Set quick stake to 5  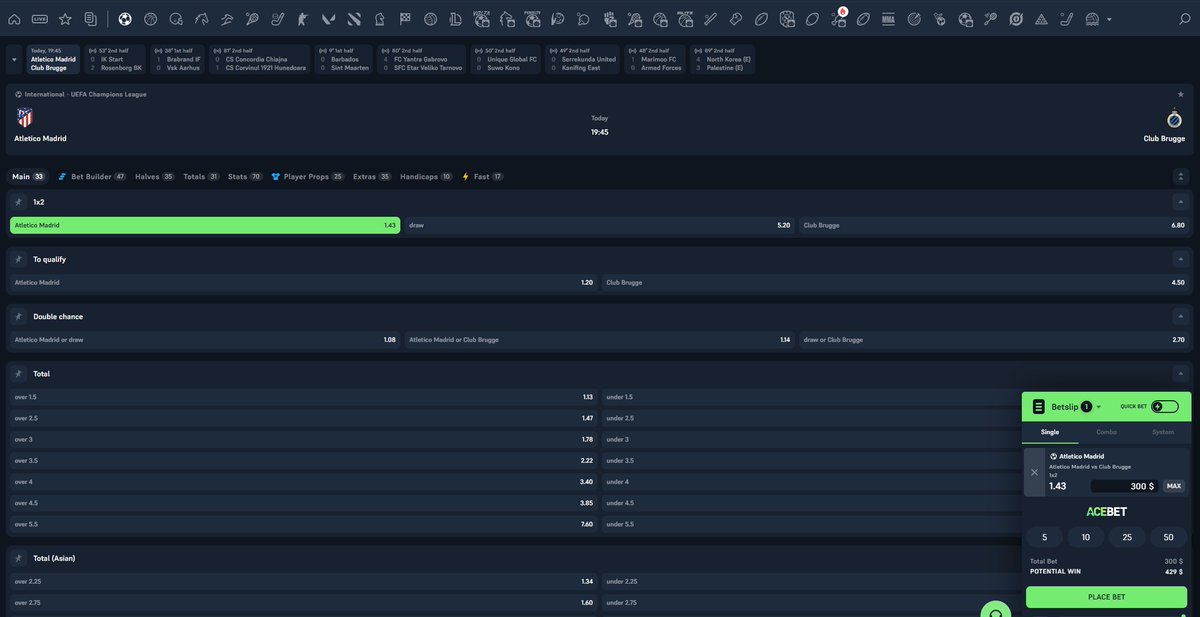(1044, 537)
